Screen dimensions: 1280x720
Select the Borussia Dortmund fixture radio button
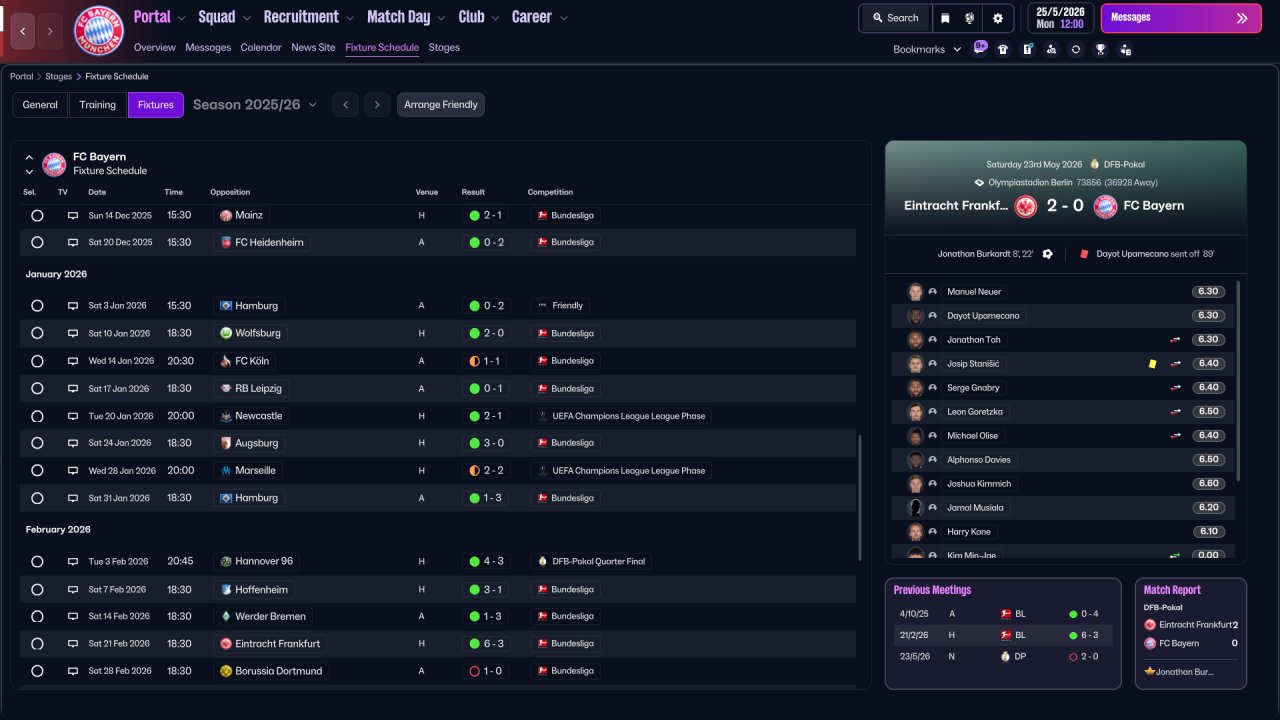pyautogui.click(x=37, y=671)
